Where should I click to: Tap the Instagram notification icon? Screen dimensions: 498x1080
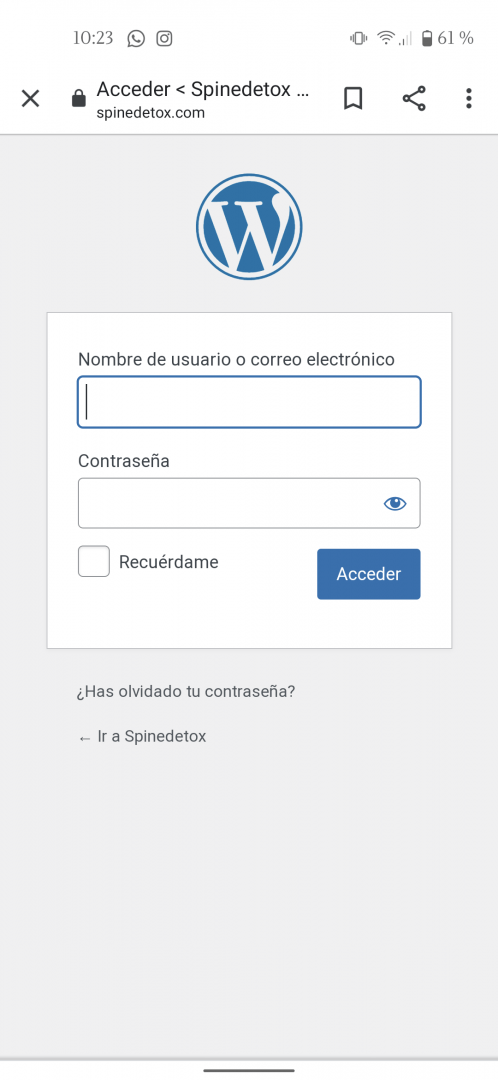(x=164, y=39)
